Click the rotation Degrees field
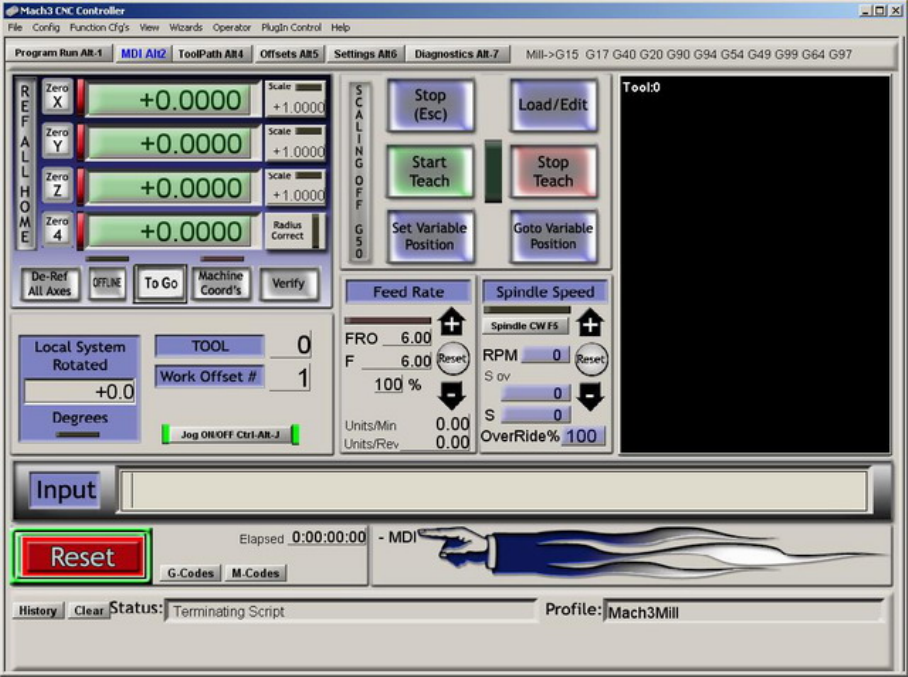This screenshot has height=677, width=908. [x=80, y=391]
